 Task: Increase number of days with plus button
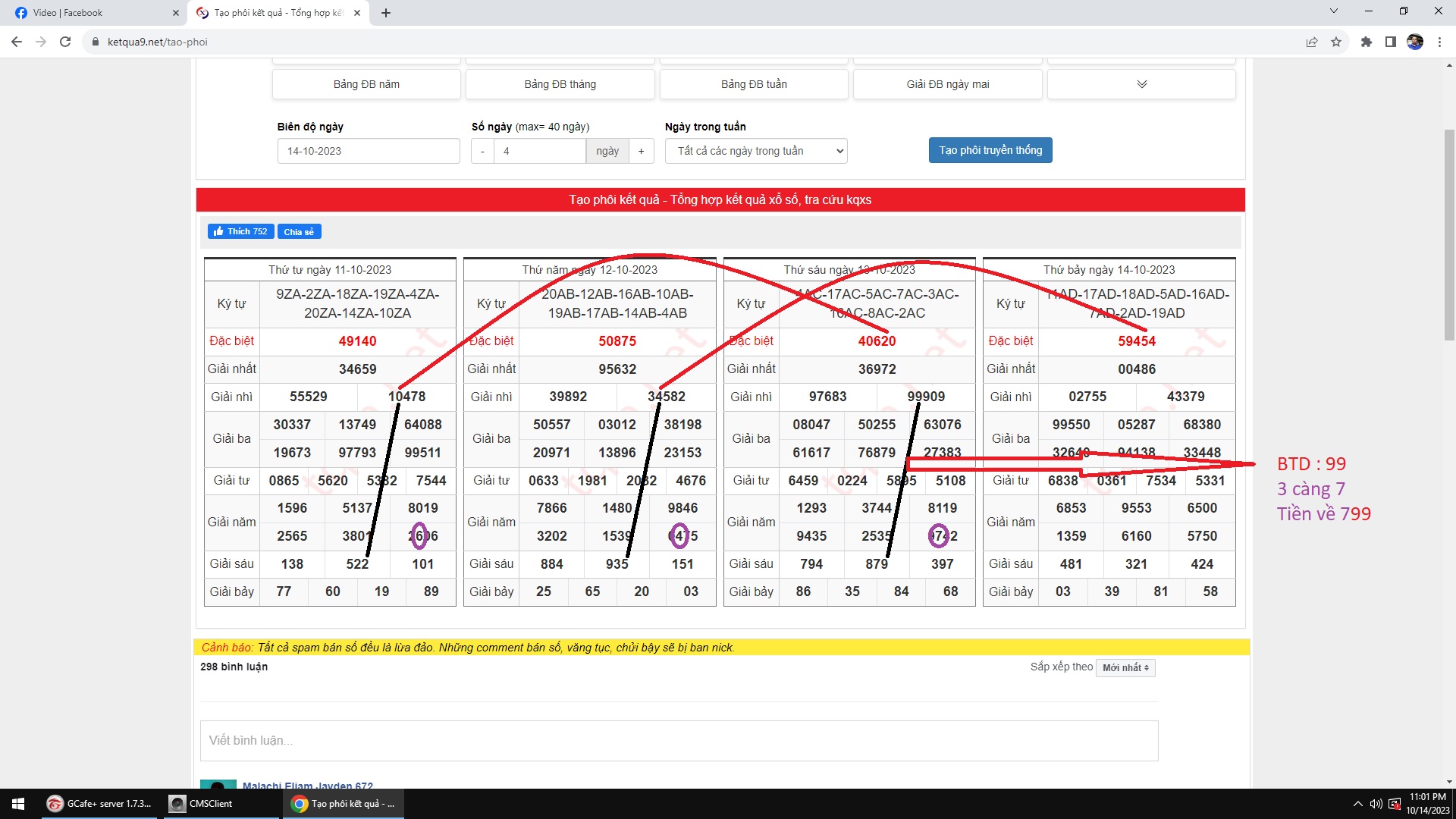(x=641, y=151)
